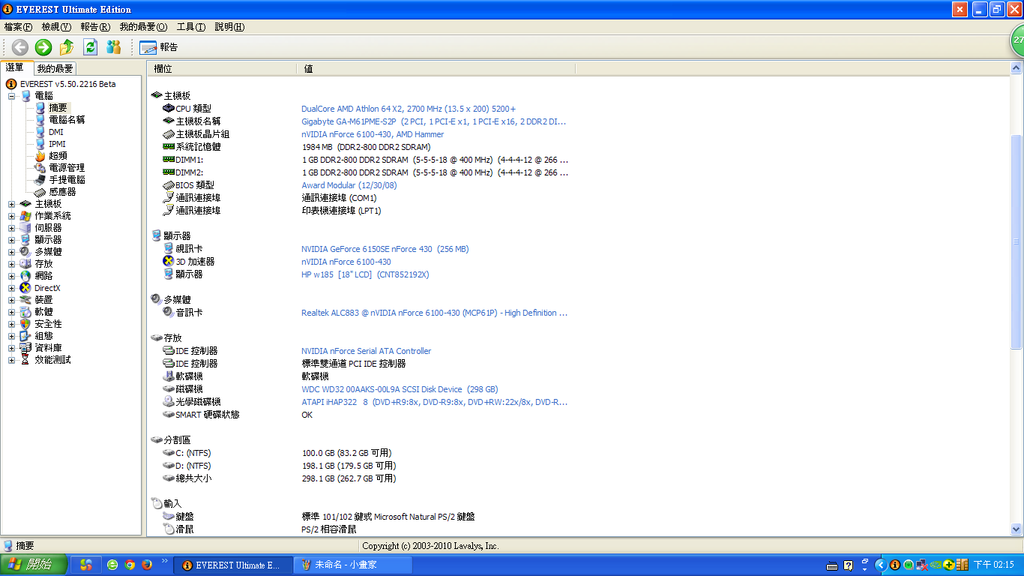
Task: Click the Up level folder toolbar icon
Action: 67,47
